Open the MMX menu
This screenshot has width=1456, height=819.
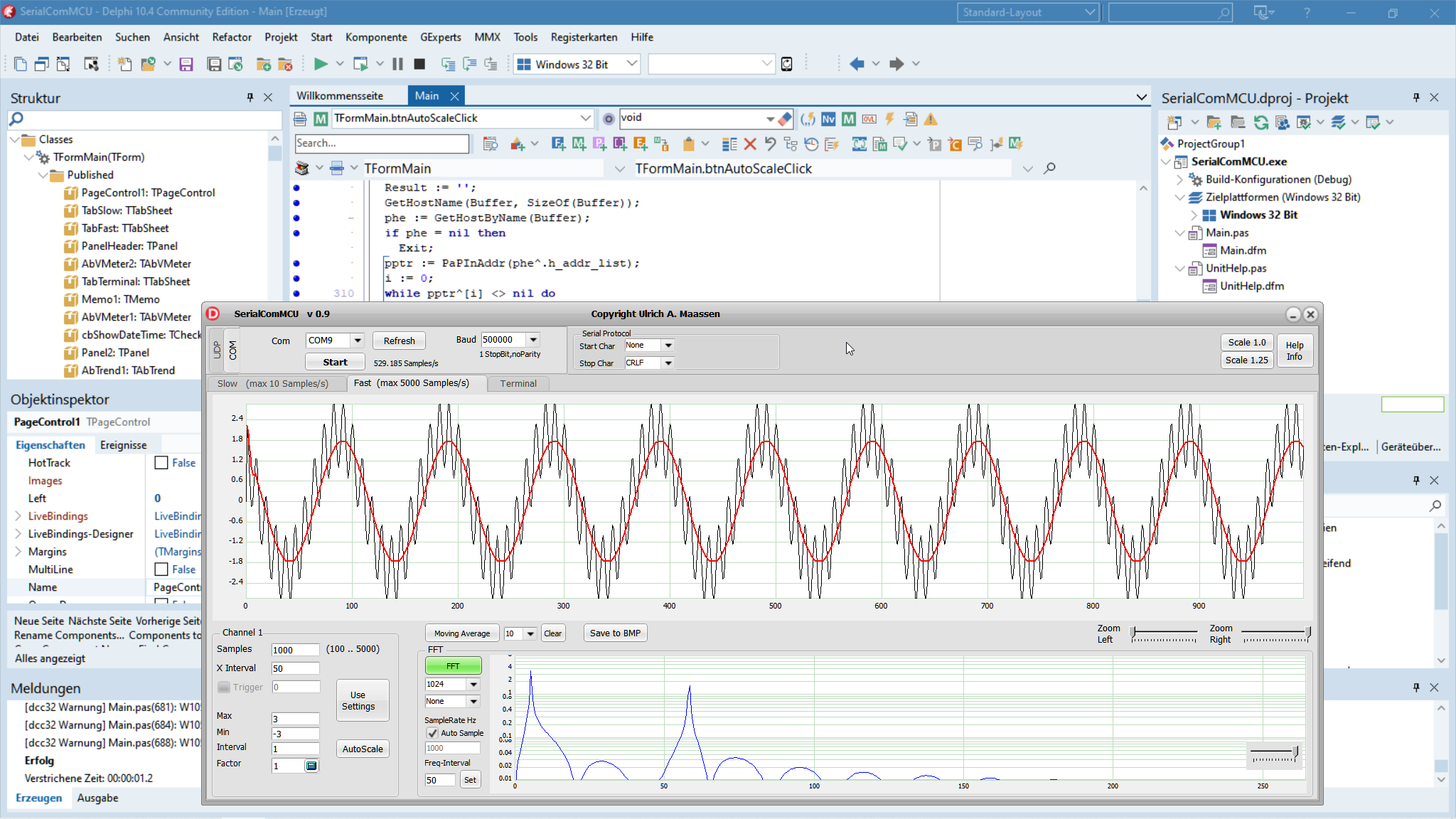point(487,37)
